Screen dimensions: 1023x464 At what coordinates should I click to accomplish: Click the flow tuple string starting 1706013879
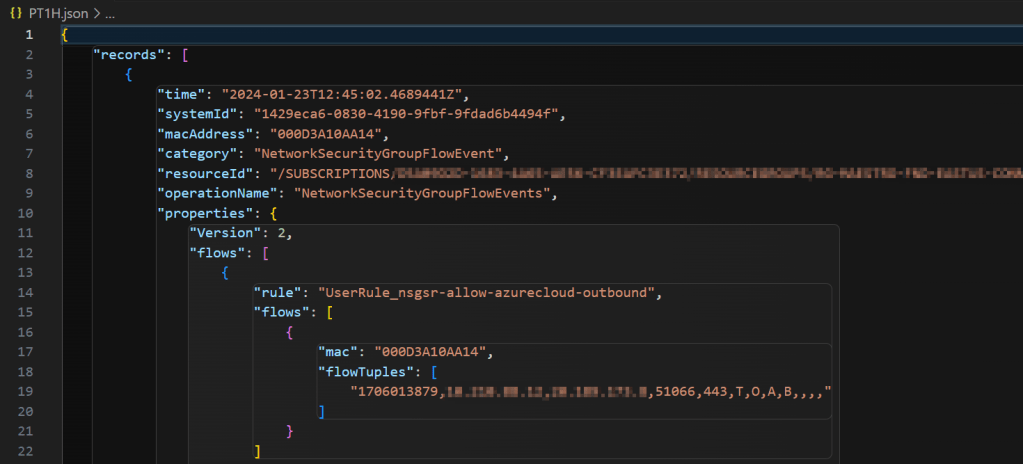[591, 392]
